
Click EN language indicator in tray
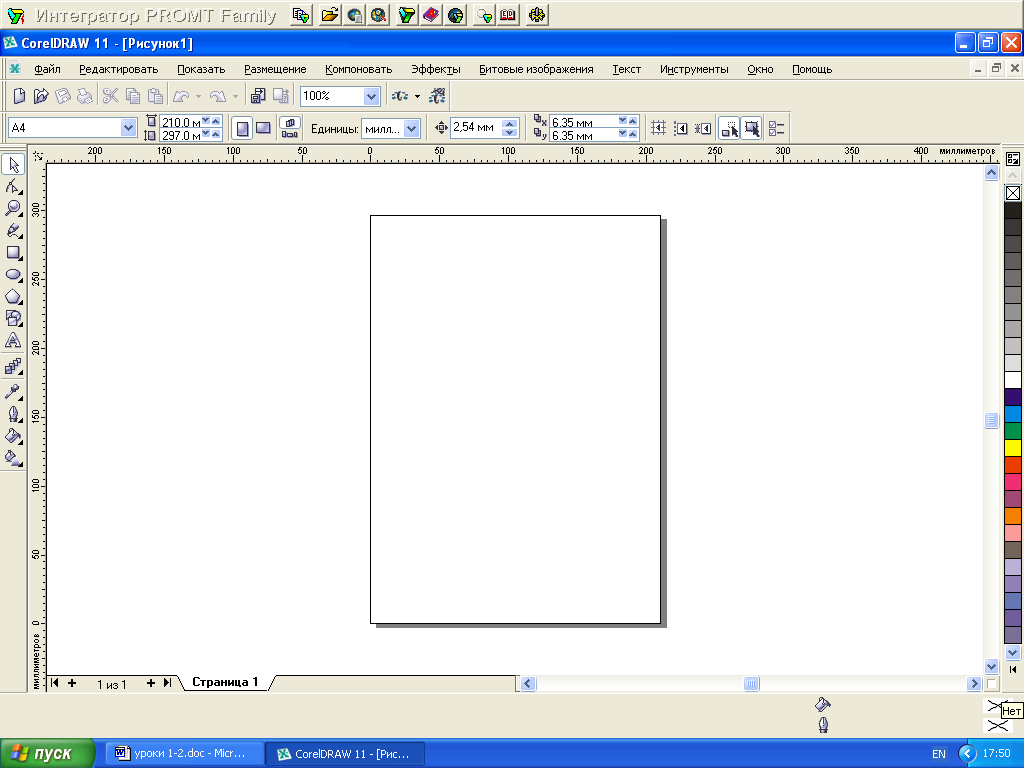pos(938,754)
